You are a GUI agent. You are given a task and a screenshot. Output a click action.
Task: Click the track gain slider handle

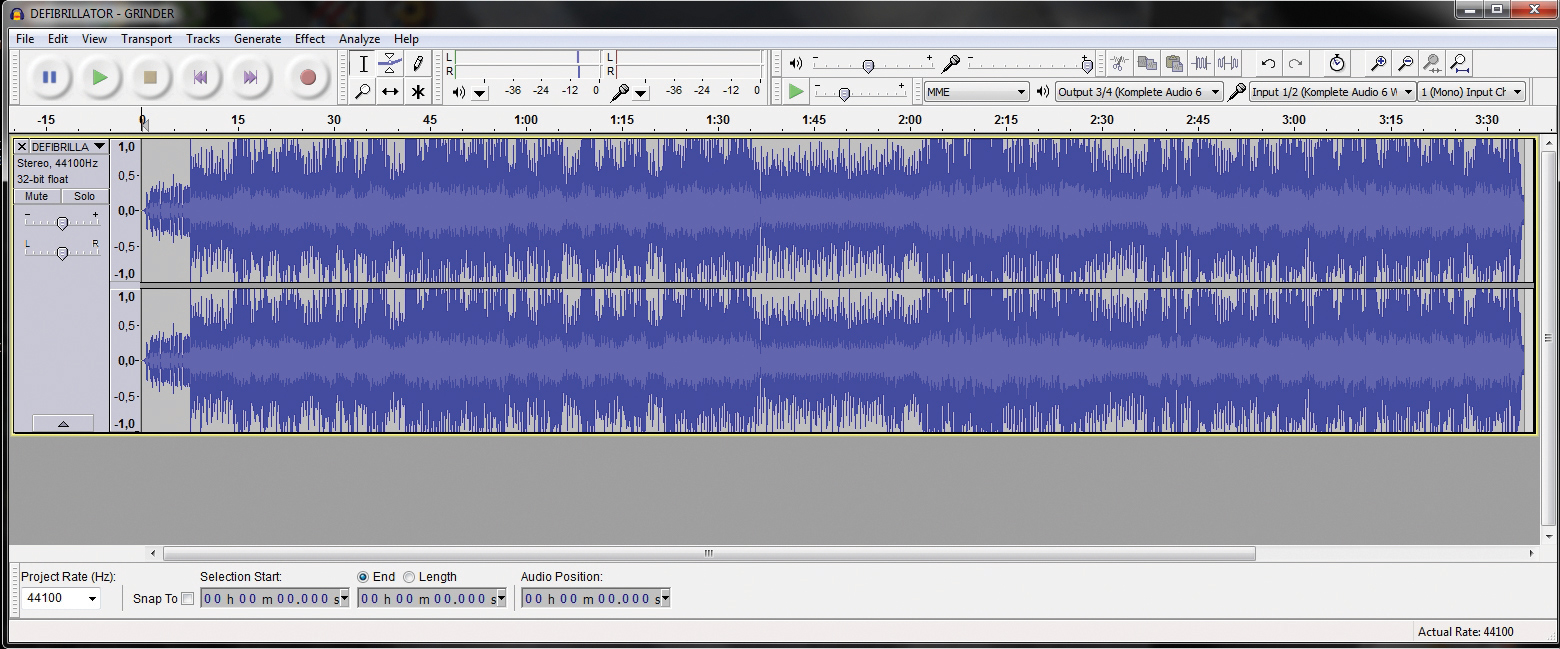tap(62, 223)
